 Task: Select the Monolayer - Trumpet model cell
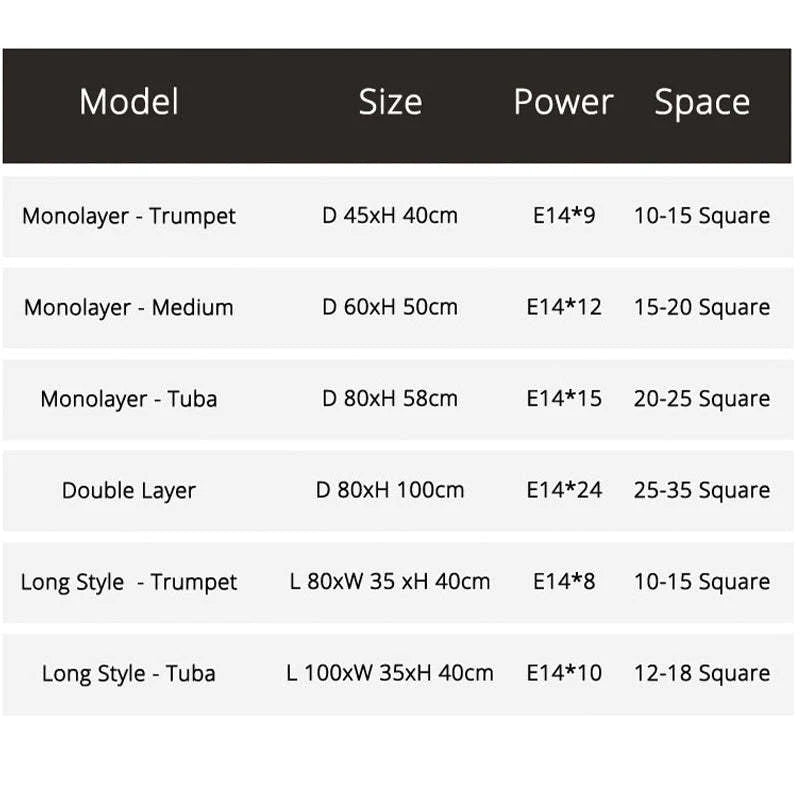[129, 216]
